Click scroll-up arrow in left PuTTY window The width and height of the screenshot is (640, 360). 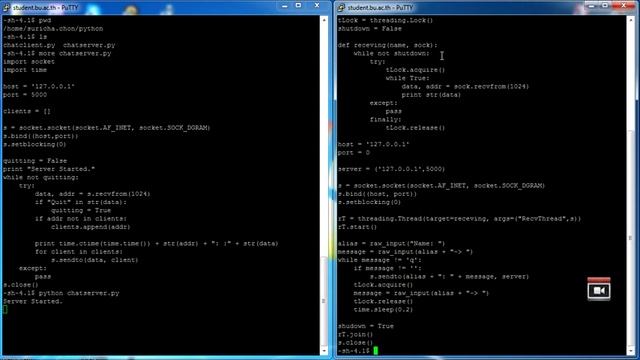(324, 20)
